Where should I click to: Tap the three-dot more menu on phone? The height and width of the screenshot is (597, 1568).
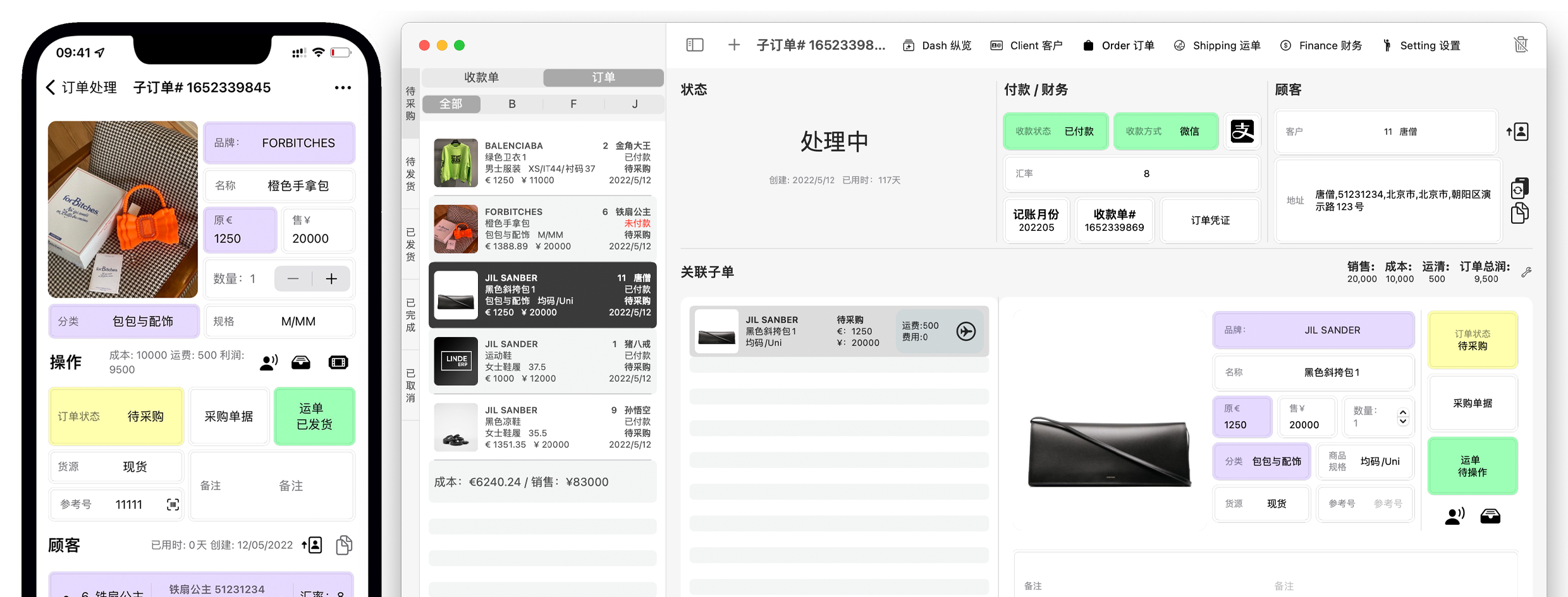(343, 88)
